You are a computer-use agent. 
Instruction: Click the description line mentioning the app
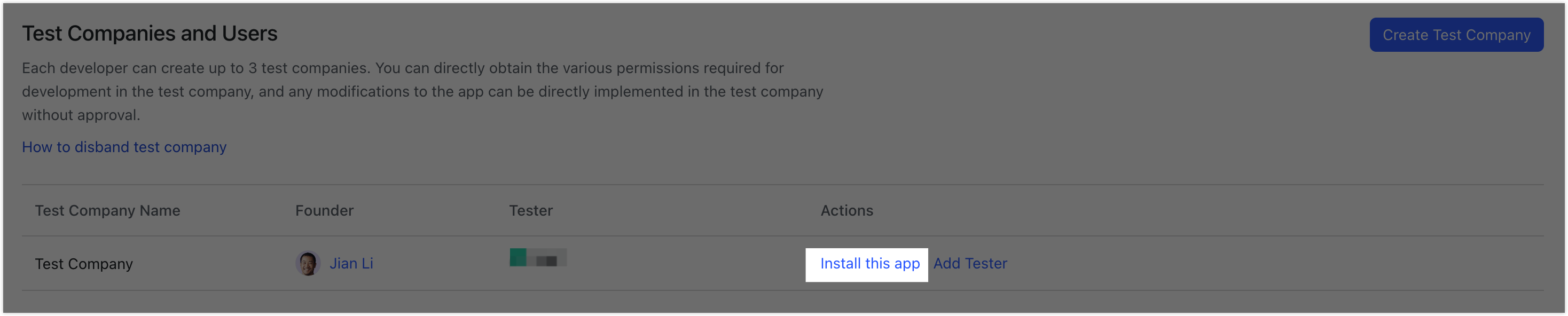click(x=422, y=92)
